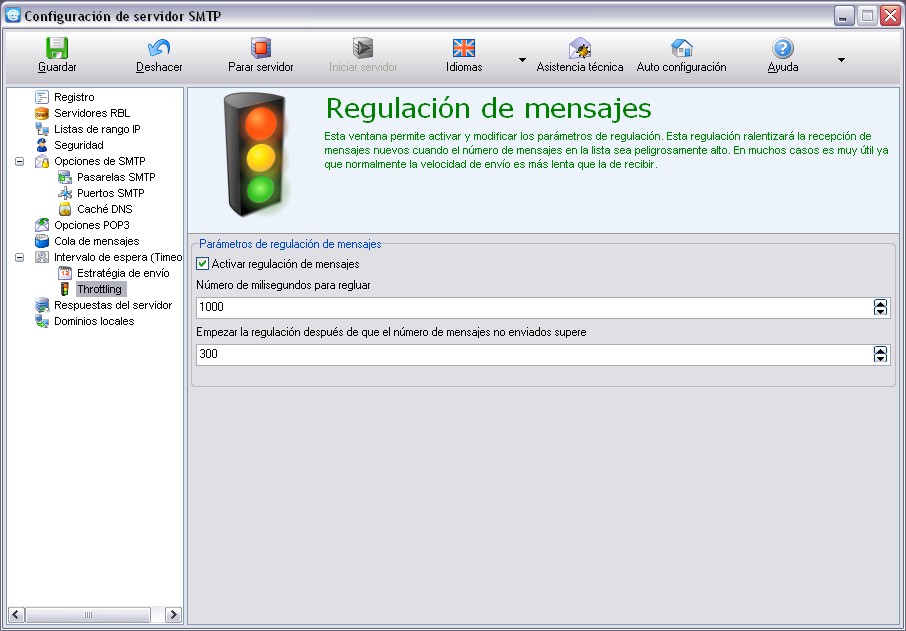Select the Dominios locales icon
The height and width of the screenshot is (631, 906).
point(42,321)
